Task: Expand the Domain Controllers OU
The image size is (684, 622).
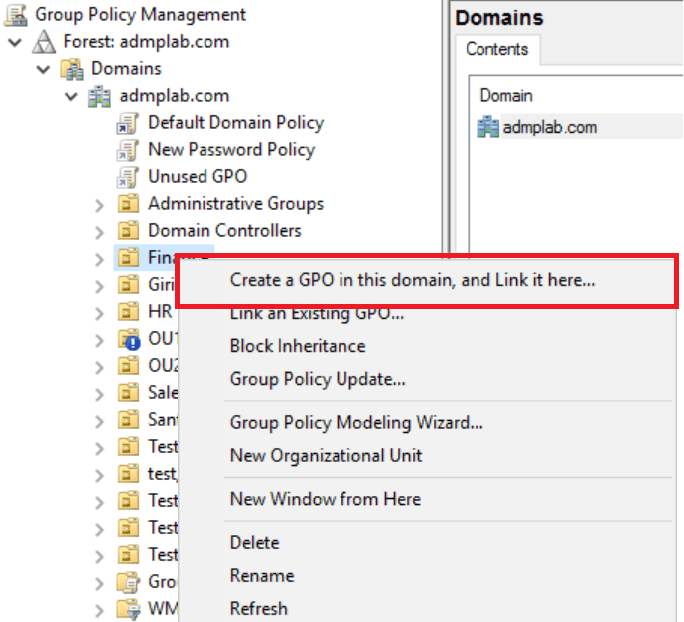Action: pos(99,232)
